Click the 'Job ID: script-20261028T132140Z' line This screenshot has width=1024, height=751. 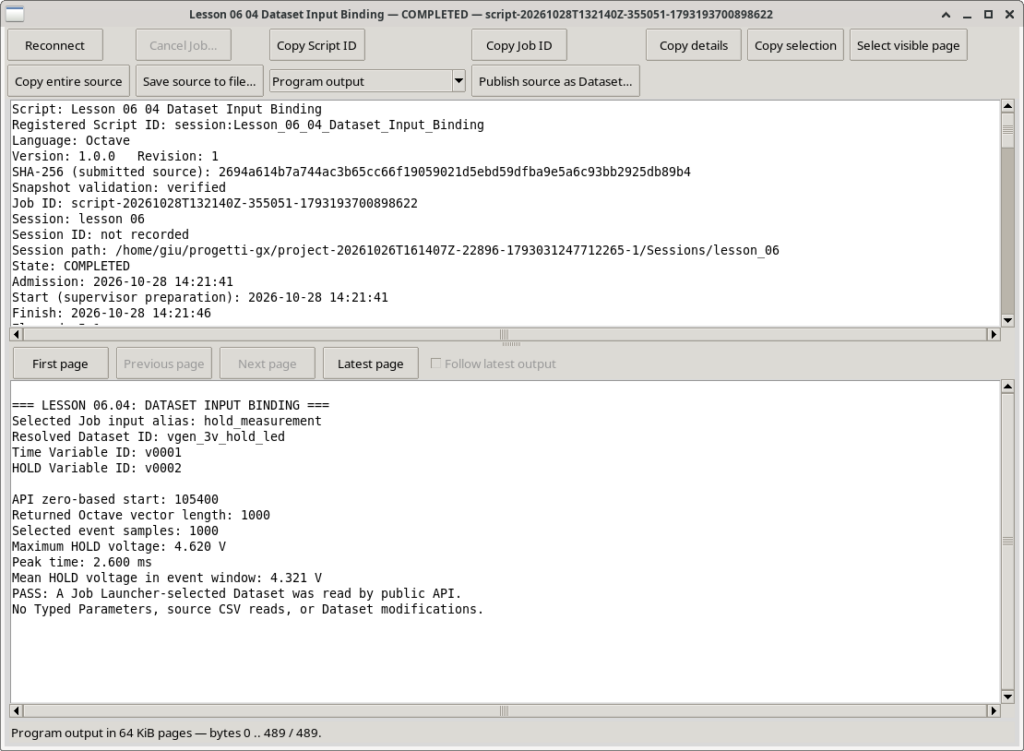point(214,203)
